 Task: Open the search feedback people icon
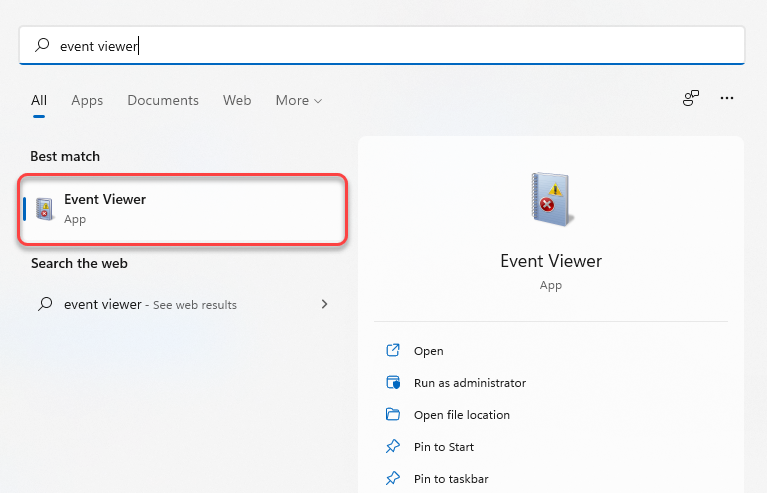click(691, 98)
